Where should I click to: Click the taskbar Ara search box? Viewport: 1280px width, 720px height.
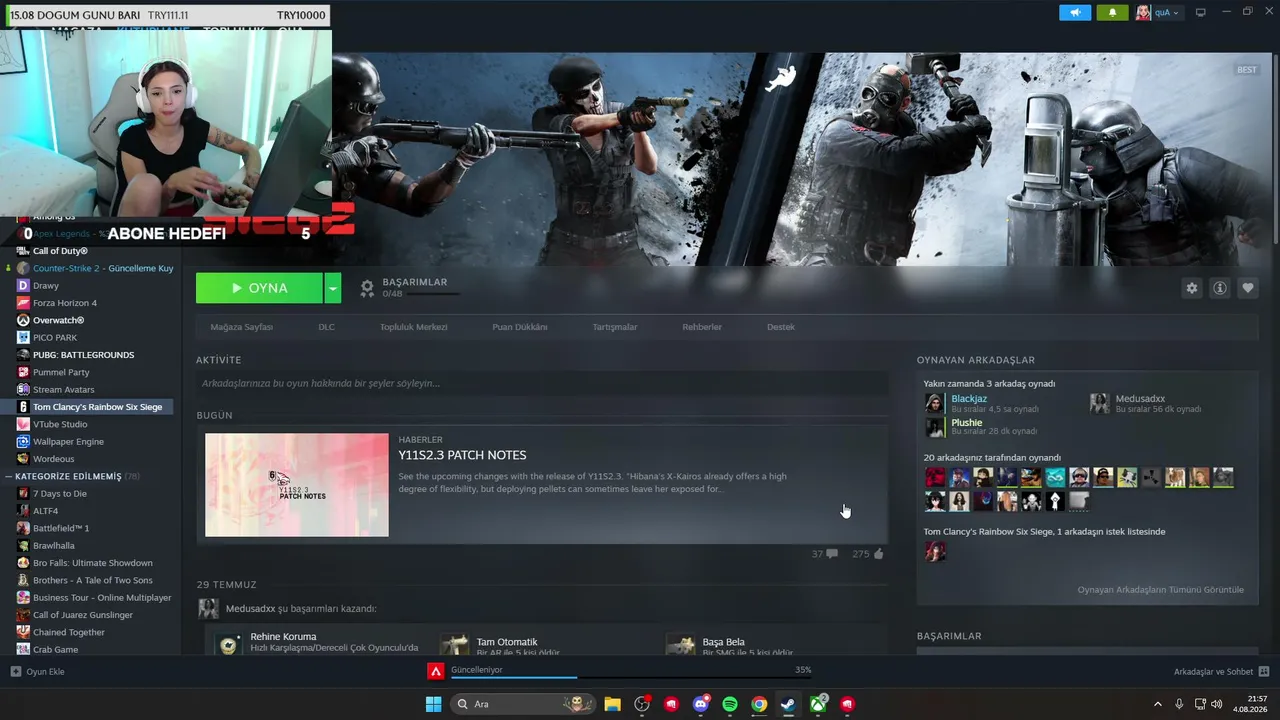[525, 704]
